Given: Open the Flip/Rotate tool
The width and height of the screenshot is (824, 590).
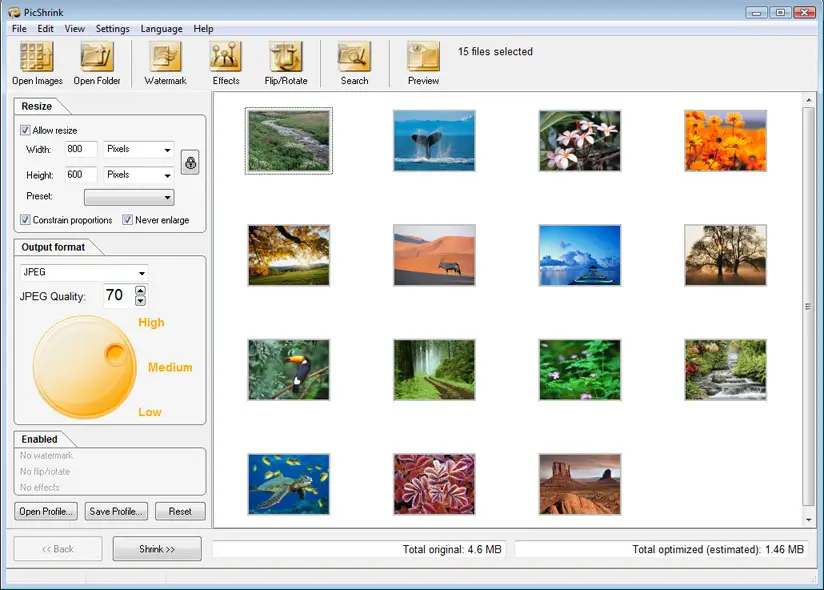Looking at the screenshot, I should tap(286, 57).
